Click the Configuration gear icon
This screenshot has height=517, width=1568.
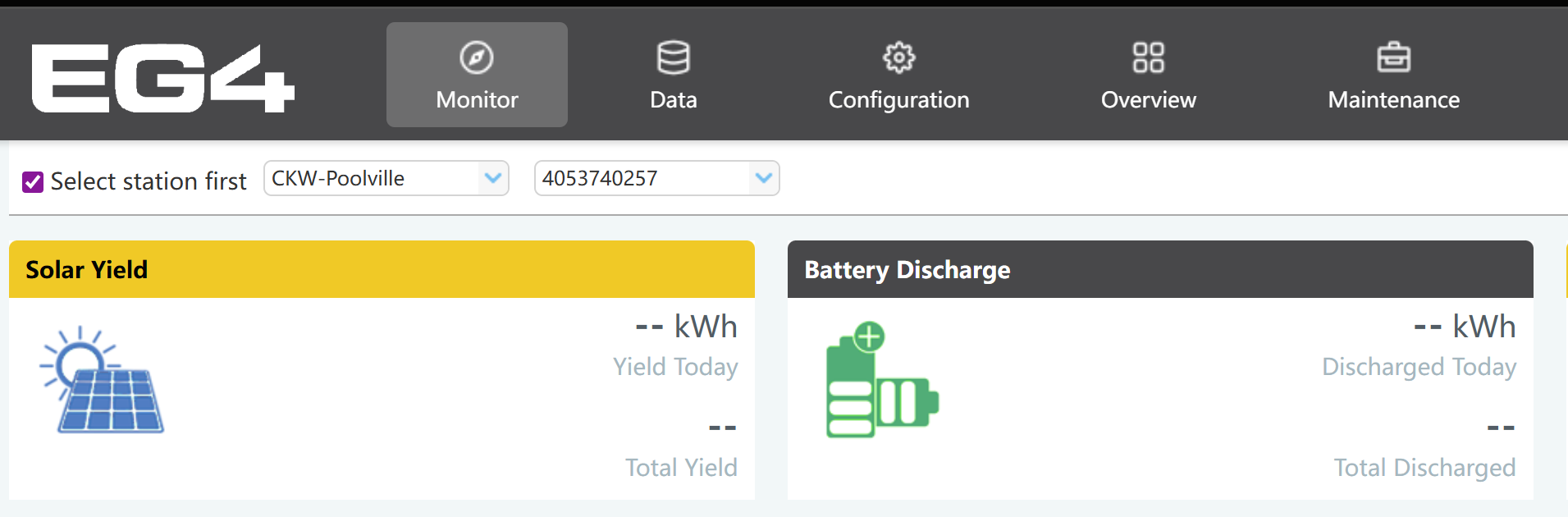tap(898, 57)
